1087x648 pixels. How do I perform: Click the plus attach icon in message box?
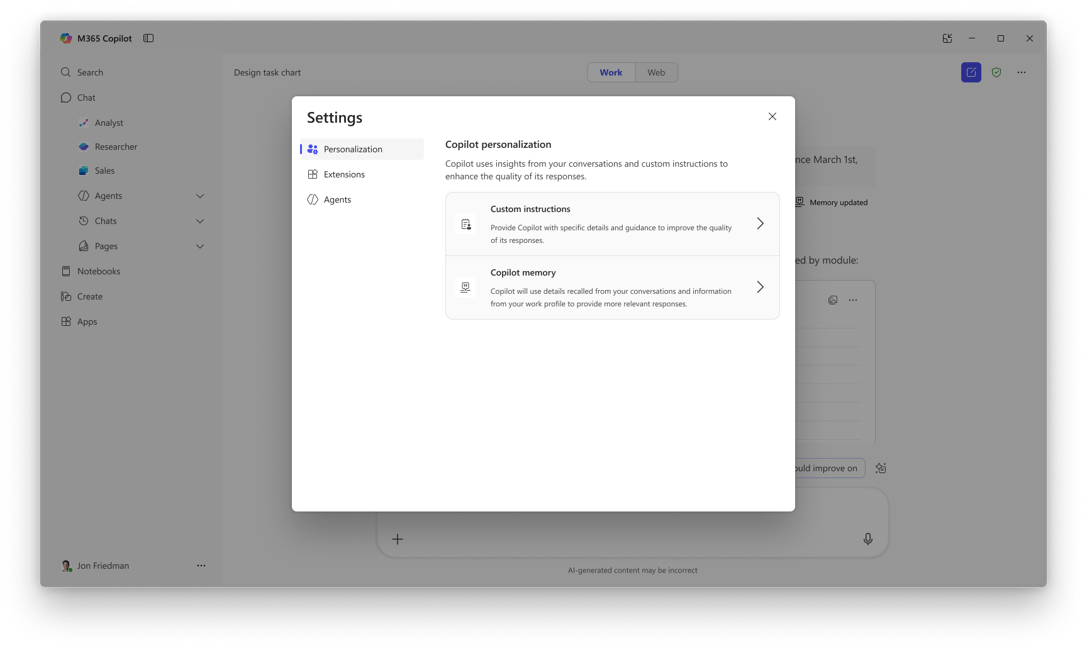(397, 539)
